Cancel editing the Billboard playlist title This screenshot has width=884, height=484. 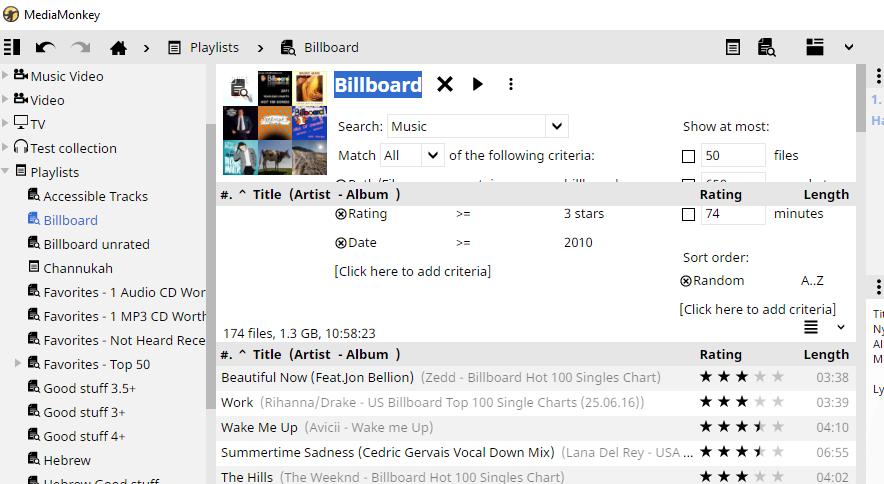[x=445, y=85]
